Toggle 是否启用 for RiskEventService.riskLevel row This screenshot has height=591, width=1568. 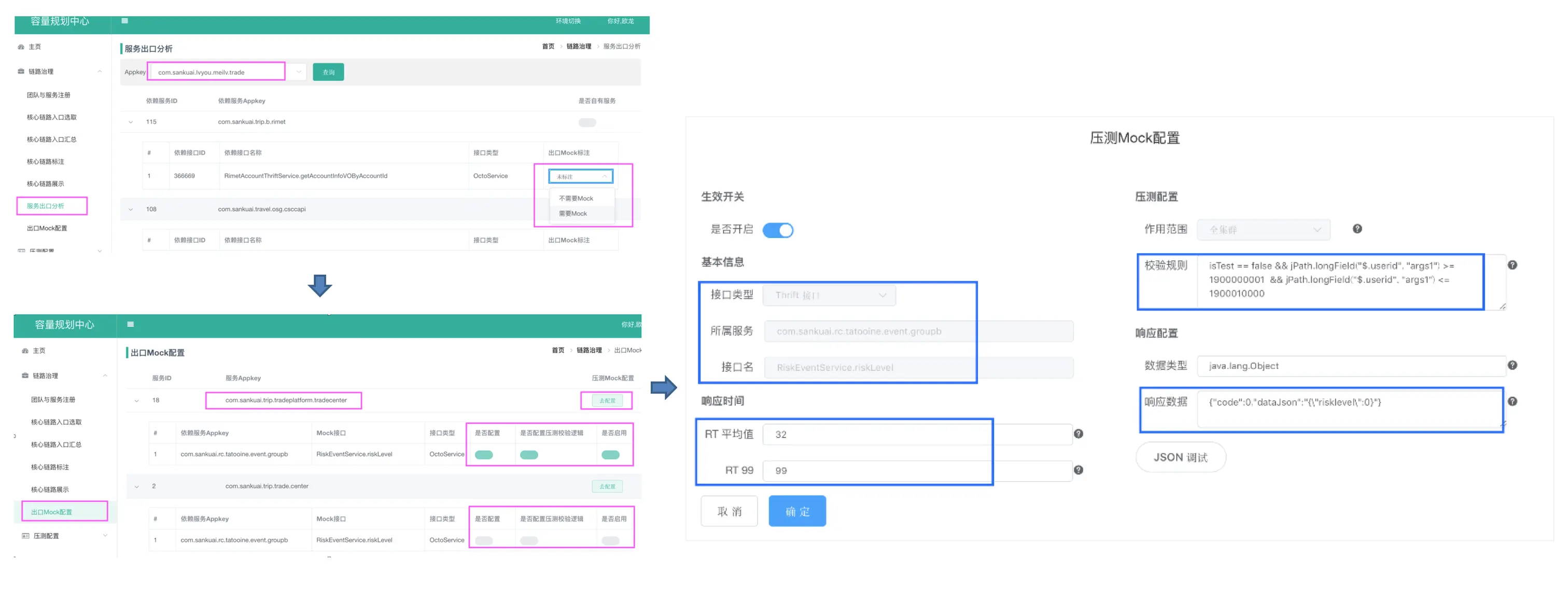[611, 454]
